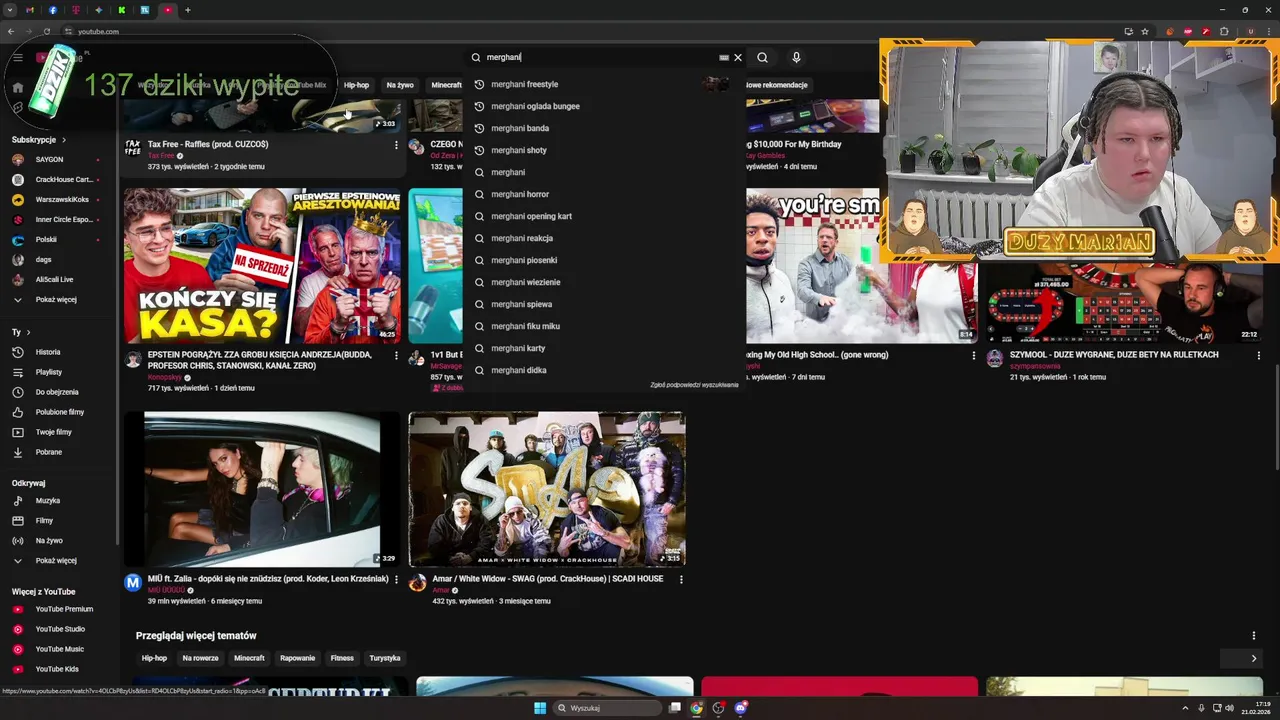The width and height of the screenshot is (1280, 720).
Task: Open YouTube Studio in the sidebar
Action: [60, 629]
